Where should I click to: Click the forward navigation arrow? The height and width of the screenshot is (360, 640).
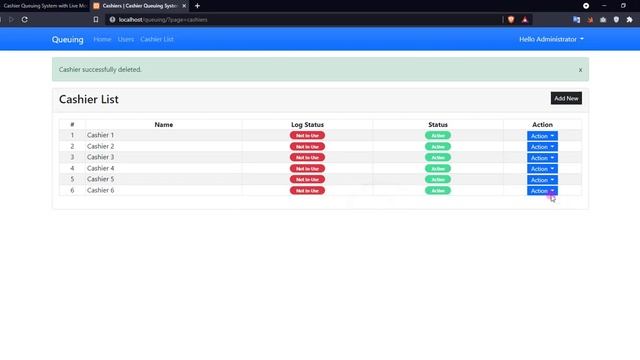tap(11, 19)
